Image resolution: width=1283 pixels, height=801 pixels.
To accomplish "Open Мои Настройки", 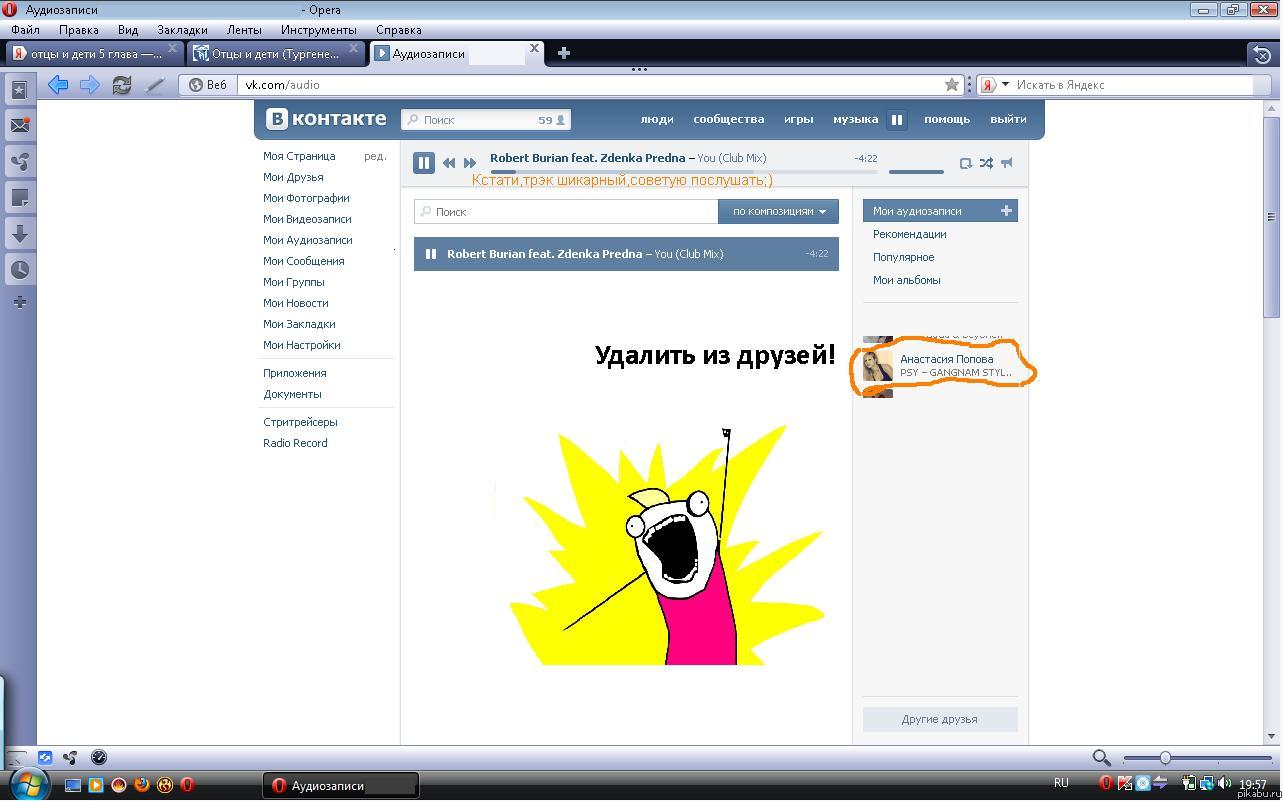I will pyautogui.click(x=301, y=345).
